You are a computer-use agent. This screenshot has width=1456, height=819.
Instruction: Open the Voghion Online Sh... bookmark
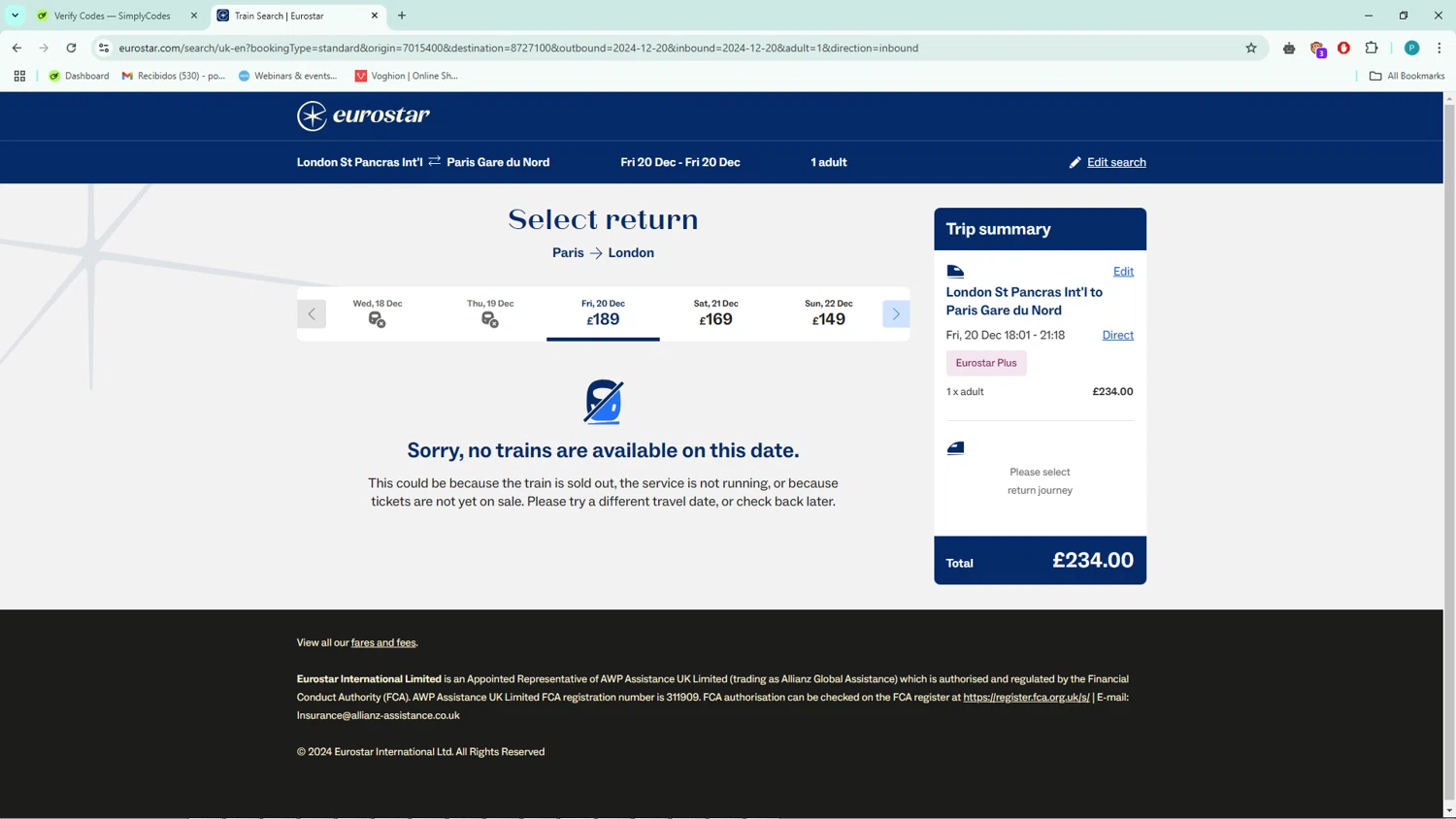tap(406, 76)
